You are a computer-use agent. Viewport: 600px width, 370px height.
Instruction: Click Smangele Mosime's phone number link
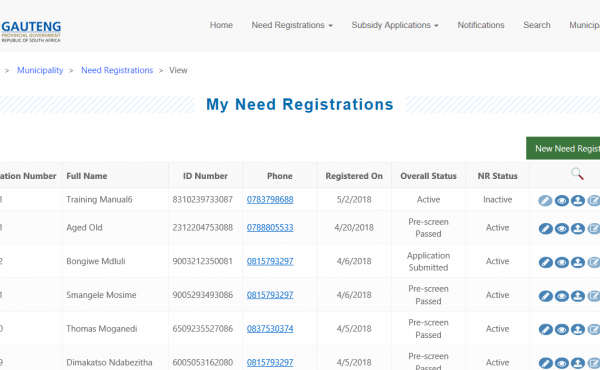pos(270,295)
